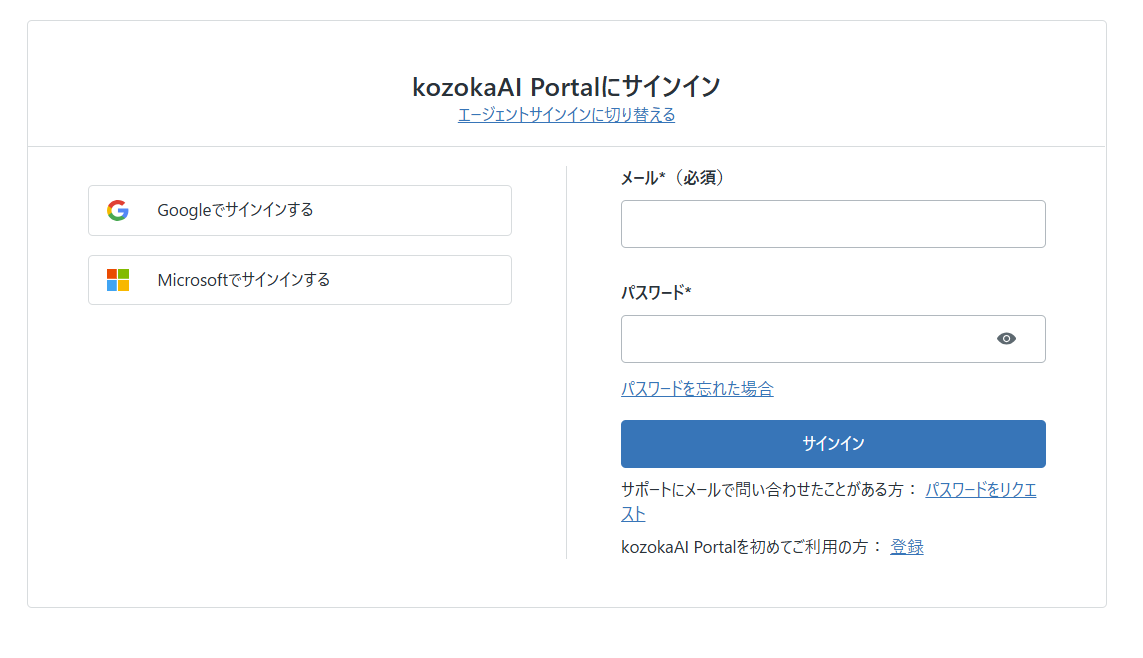Click the サポートにメールで問い合わせたことがある方 text
The image size is (1143, 658).
[762, 490]
